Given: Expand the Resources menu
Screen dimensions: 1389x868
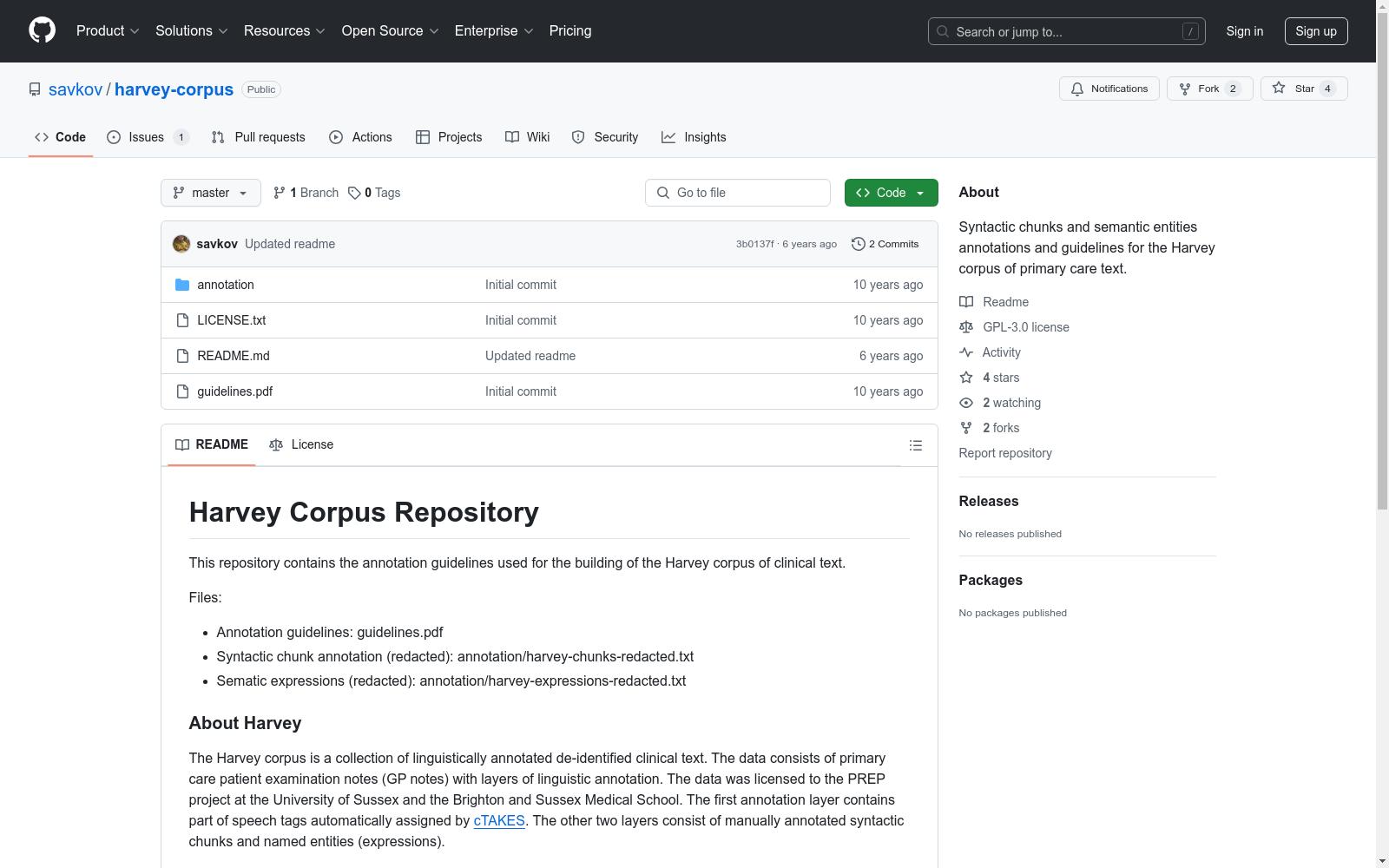Looking at the screenshot, I should (285, 31).
